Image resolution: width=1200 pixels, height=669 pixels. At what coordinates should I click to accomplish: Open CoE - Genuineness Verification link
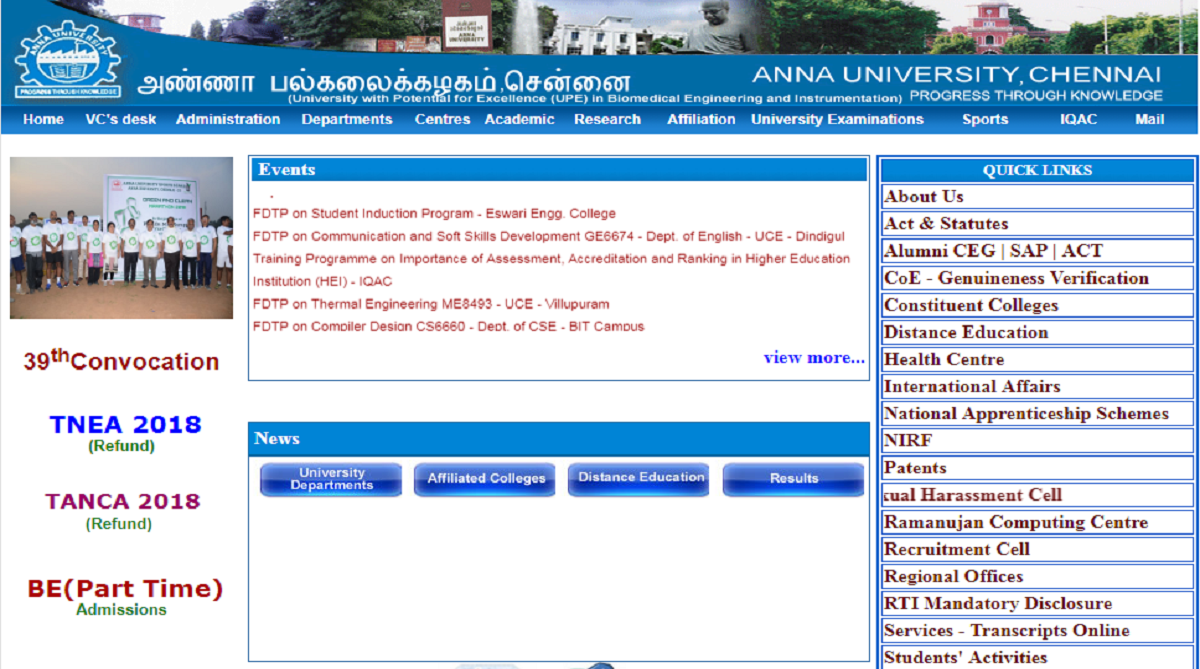coord(1016,277)
